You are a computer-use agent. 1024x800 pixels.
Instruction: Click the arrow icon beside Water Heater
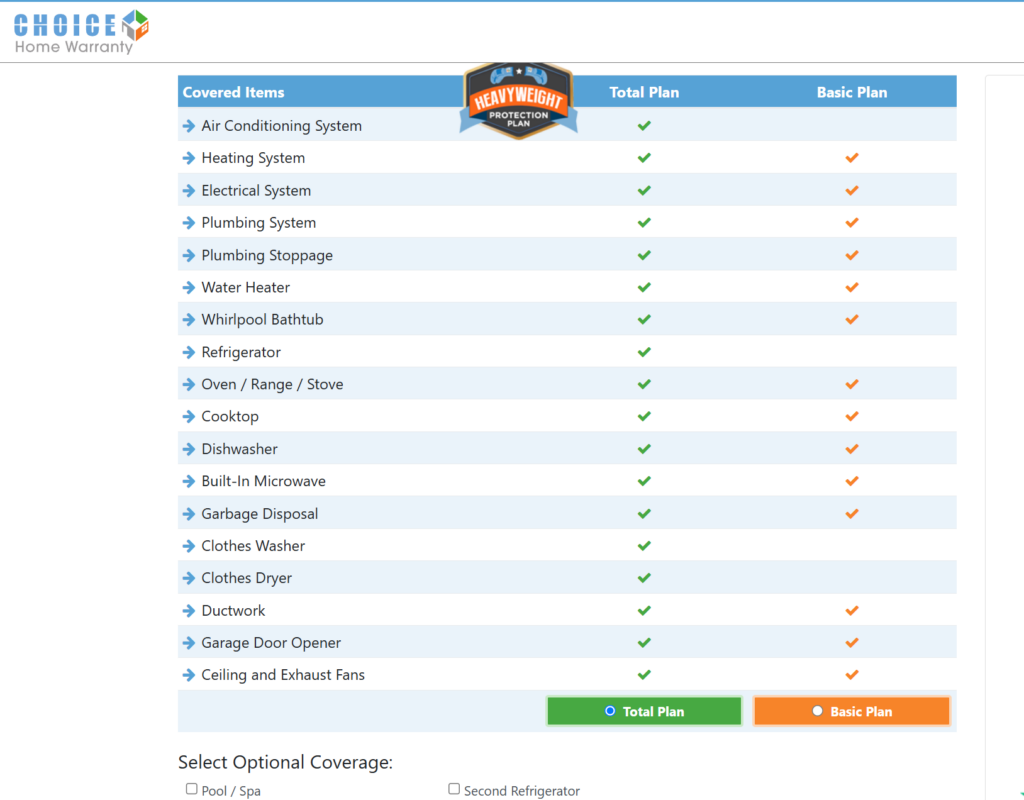pos(189,287)
